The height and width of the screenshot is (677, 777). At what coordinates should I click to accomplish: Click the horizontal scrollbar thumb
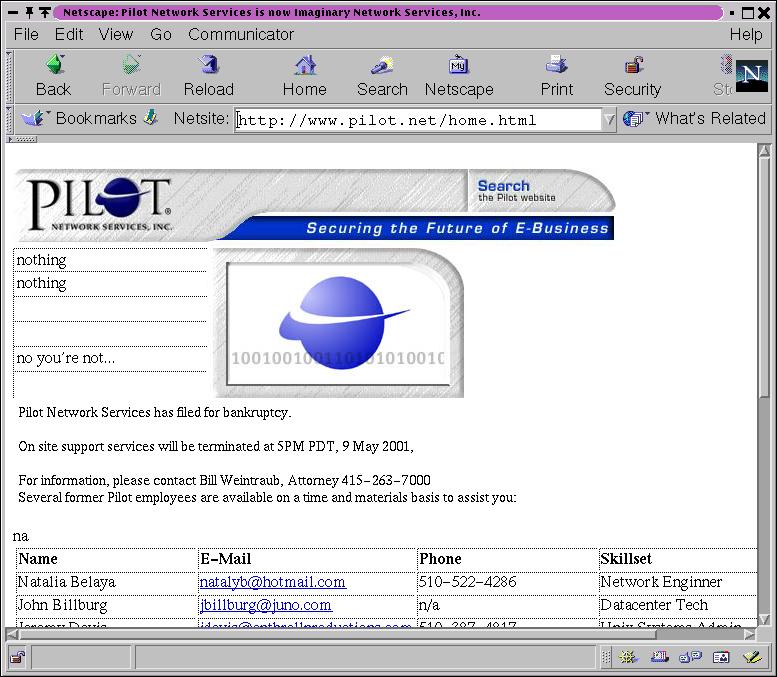click(x=338, y=634)
